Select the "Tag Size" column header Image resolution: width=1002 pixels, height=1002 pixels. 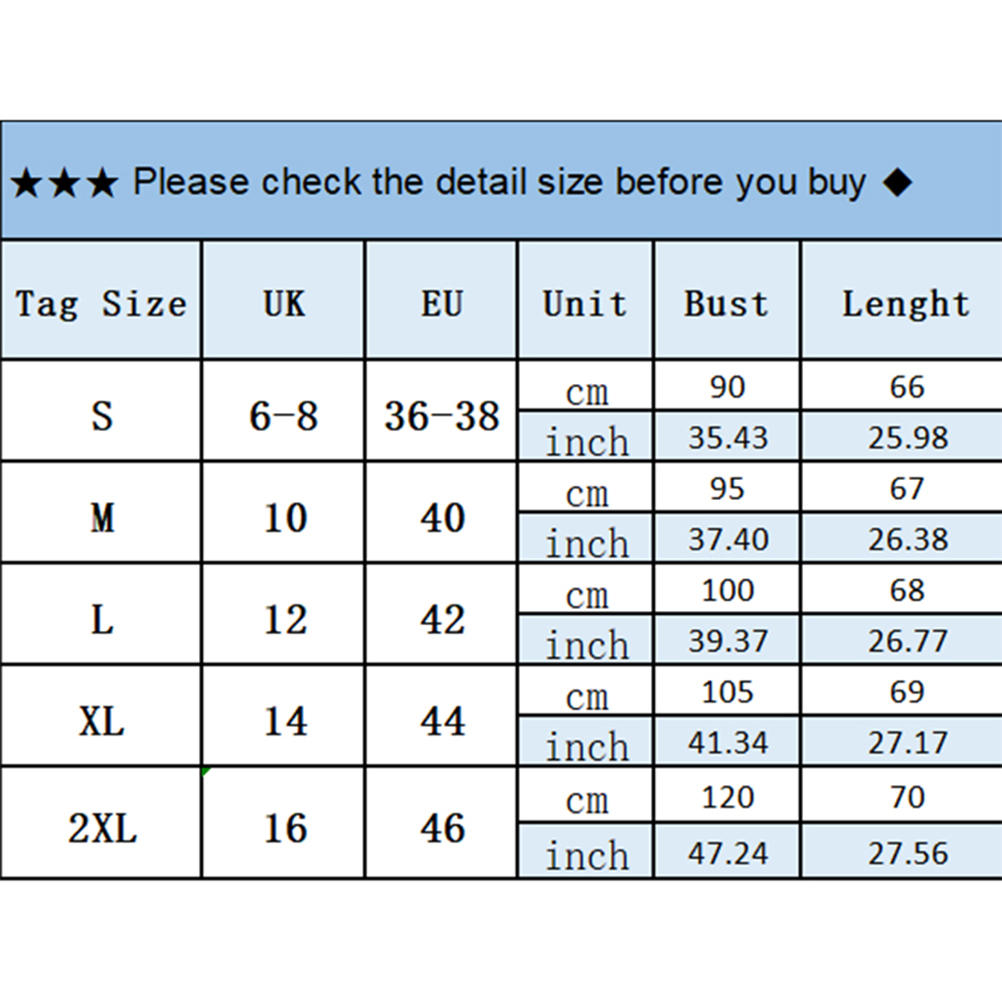pos(101,303)
